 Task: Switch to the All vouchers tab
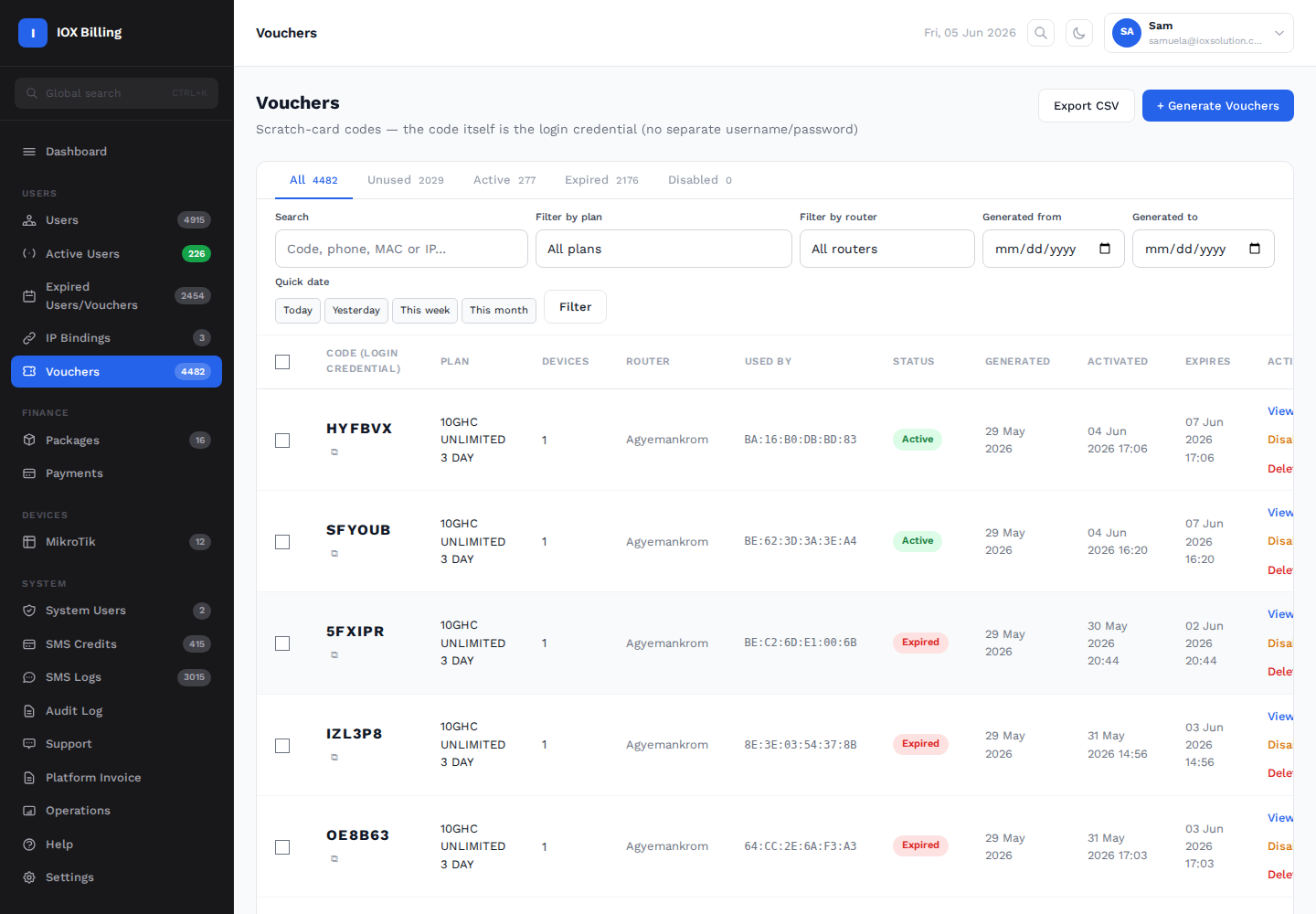tap(313, 180)
